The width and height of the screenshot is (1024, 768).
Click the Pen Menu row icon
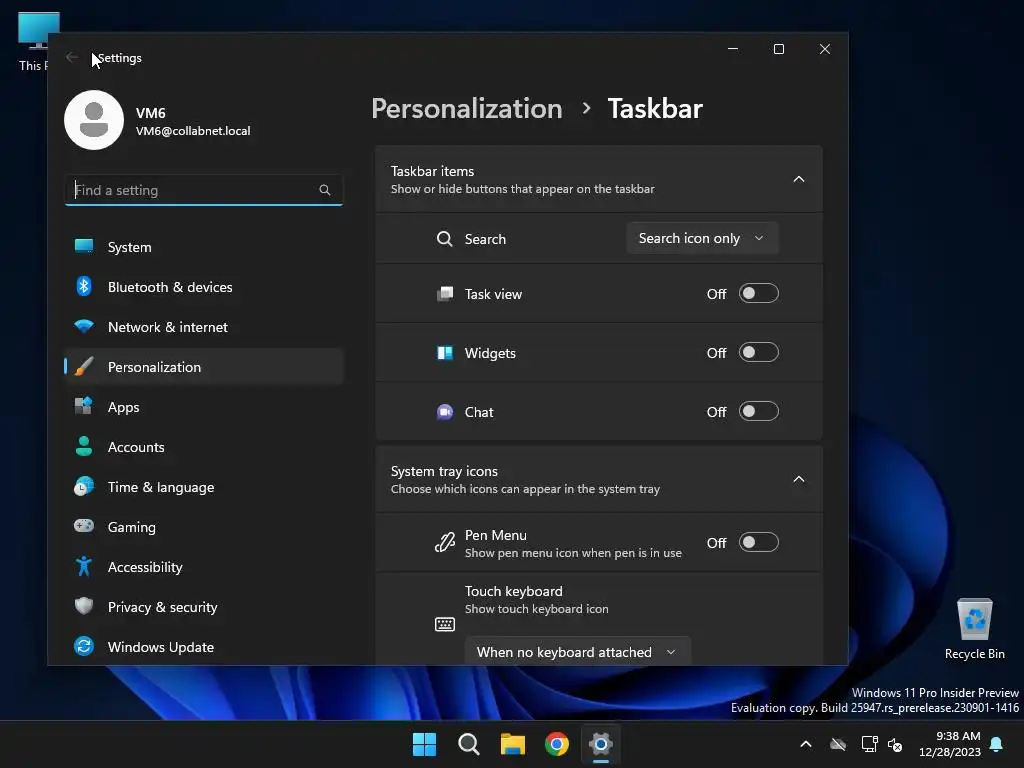click(x=445, y=543)
